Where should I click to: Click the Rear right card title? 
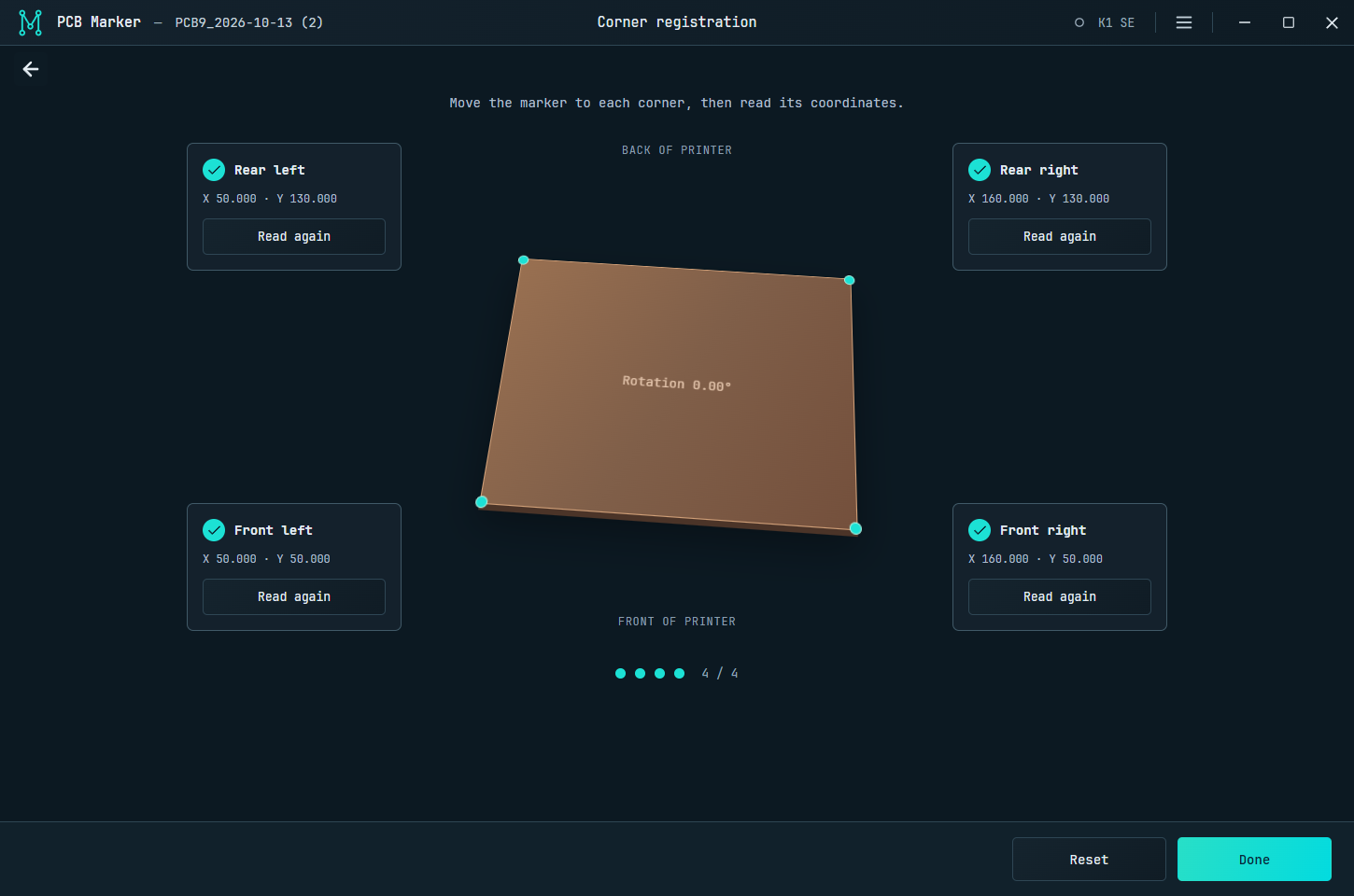[x=1039, y=170]
